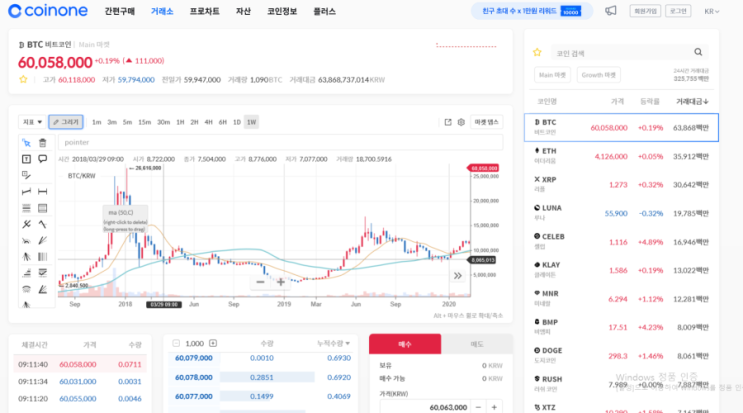Select DOGE row in coin list
Screen dimensions: 743x413
coord(621,355)
